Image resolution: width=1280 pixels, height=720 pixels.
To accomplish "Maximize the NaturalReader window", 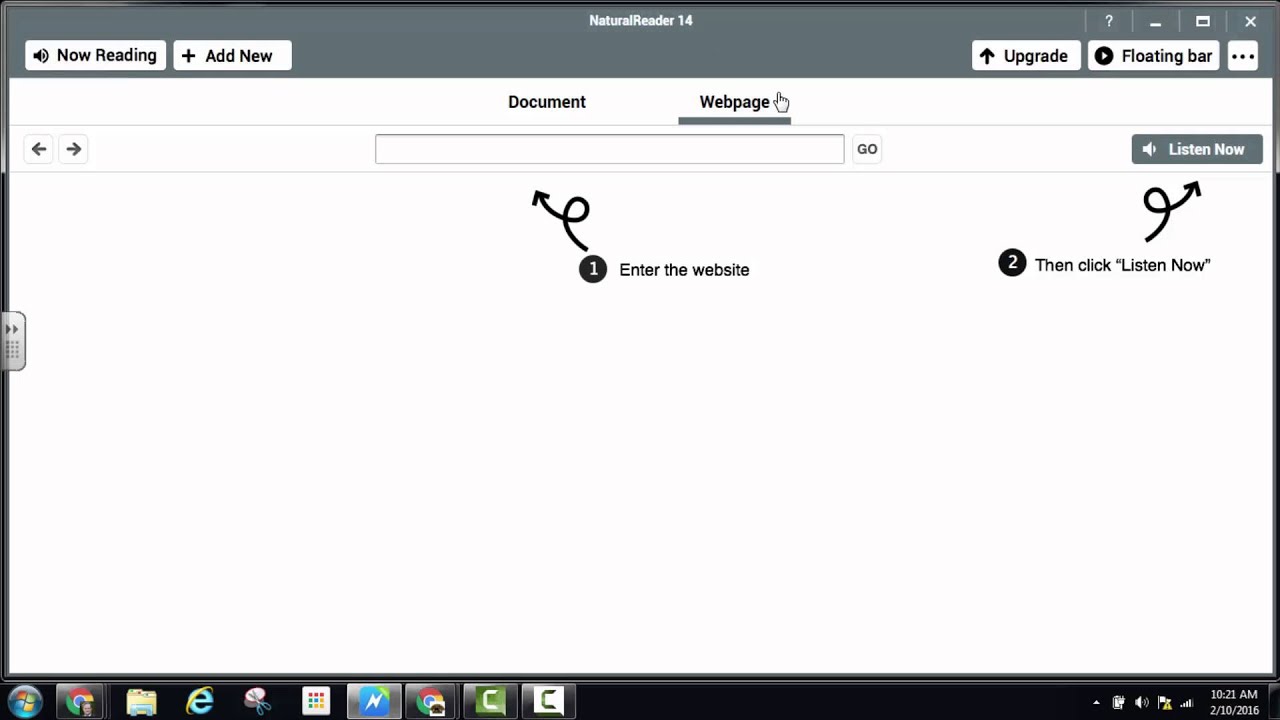I will pos(1203,21).
